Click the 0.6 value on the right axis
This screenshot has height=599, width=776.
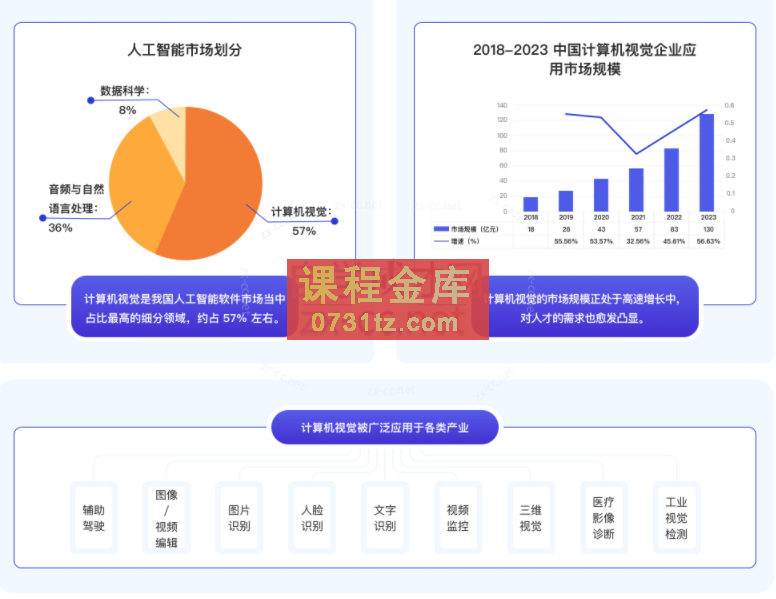coord(729,105)
